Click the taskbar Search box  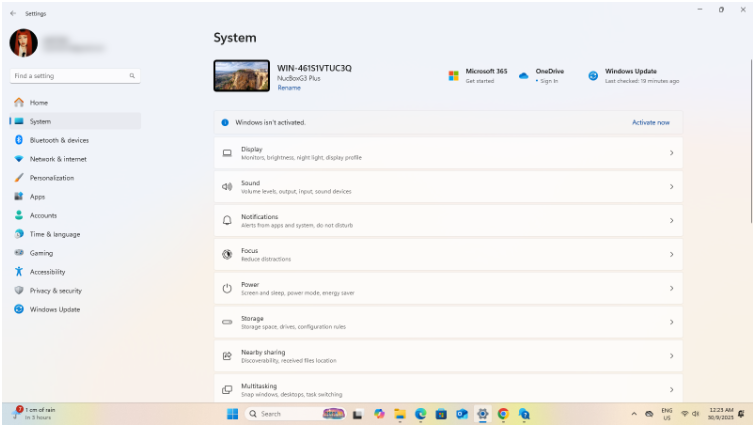coord(296,414)
